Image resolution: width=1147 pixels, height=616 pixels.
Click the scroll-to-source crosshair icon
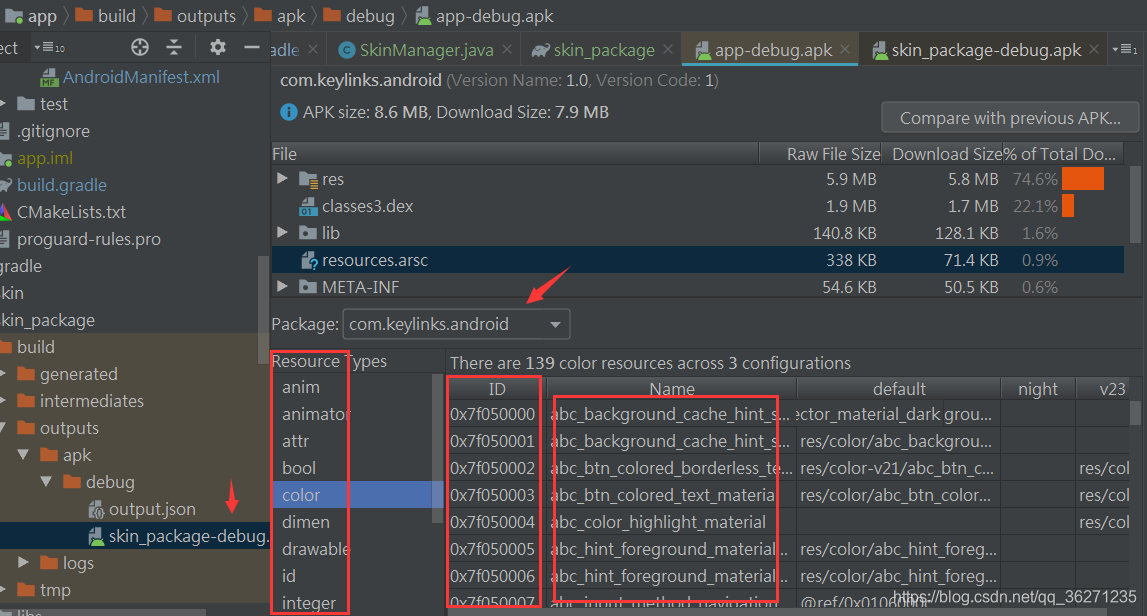139,46
